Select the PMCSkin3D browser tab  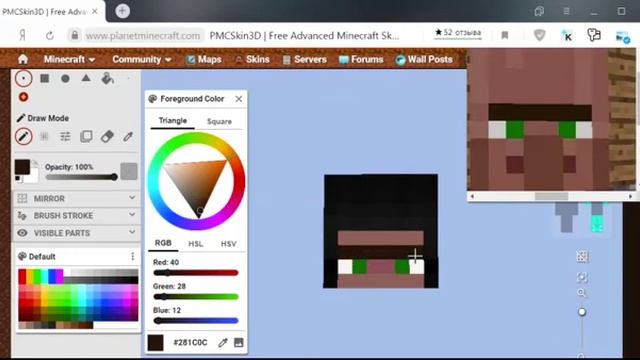50,11
